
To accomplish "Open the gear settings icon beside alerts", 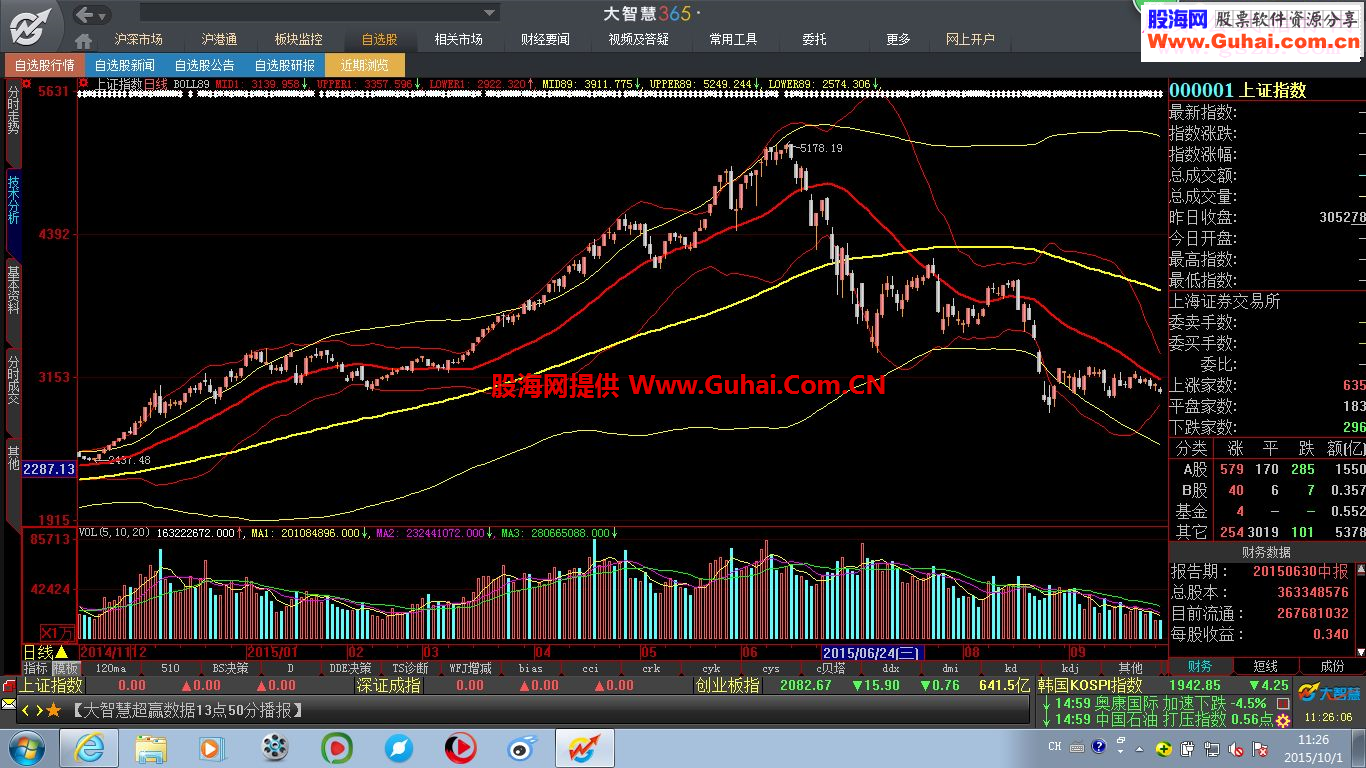I will click(x=1283, y=720).
